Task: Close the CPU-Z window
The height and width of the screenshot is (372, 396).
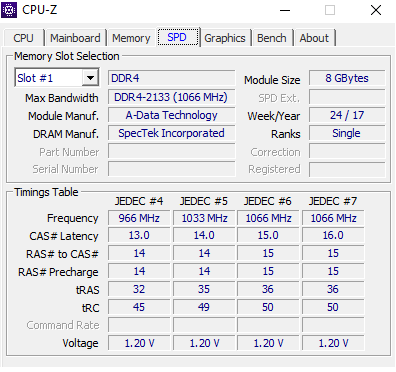Action: click(376, 10)
